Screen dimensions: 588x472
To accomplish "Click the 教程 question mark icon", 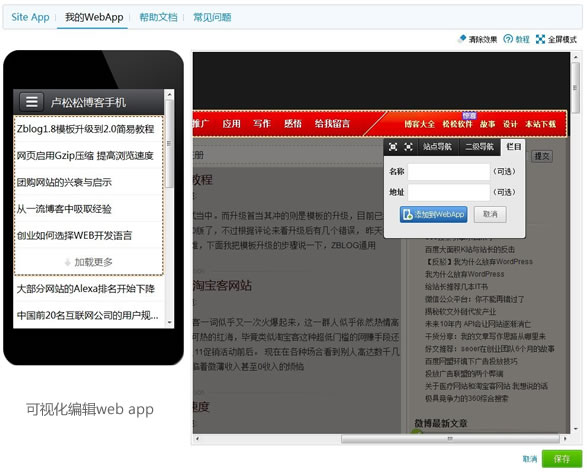I will point(508,39).
